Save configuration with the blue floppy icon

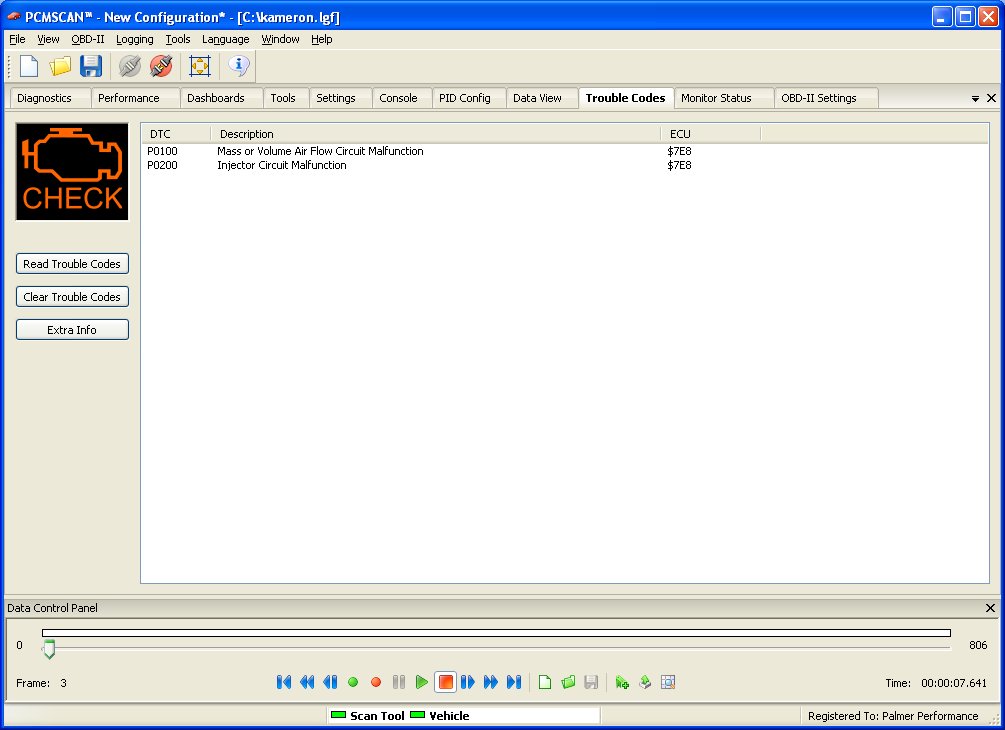[x=91, y=66]
